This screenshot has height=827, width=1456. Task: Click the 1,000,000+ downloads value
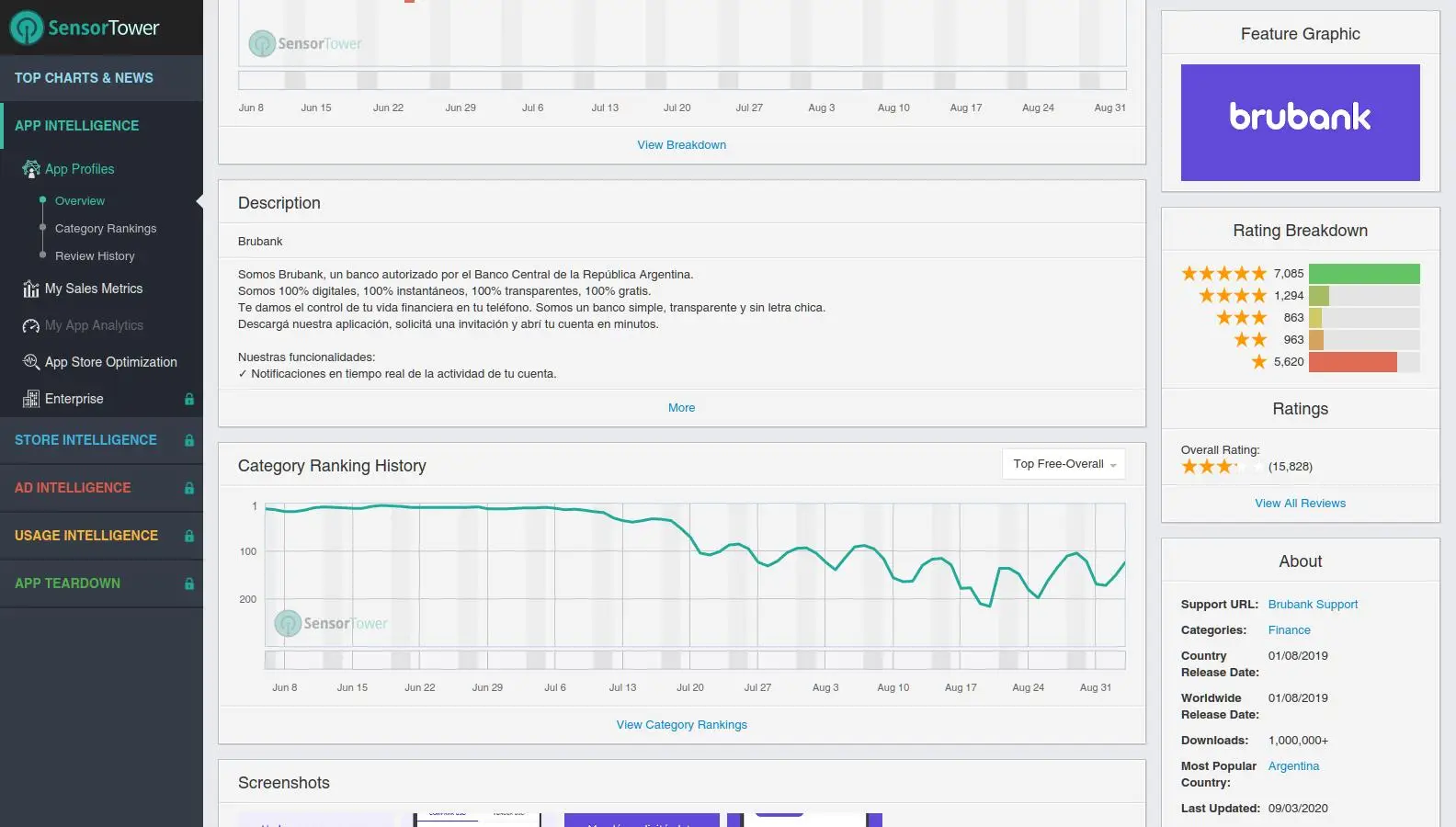pos(1298,741)
